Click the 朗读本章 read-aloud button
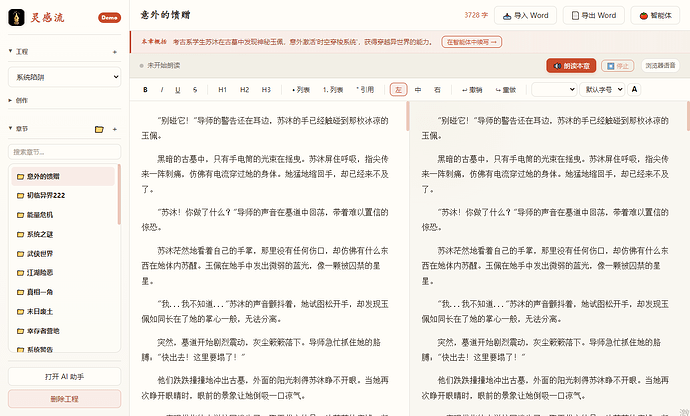This screenshot has height=416, width=690. click(571, 66)
